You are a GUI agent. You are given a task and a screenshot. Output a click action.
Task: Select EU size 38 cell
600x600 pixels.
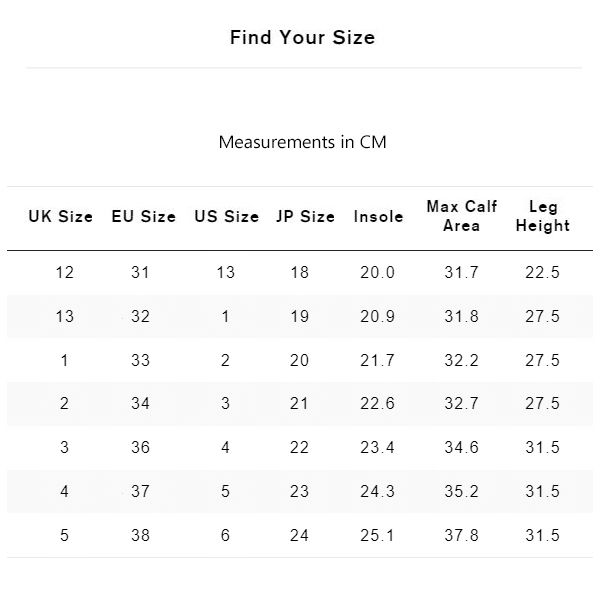[141, 536]
